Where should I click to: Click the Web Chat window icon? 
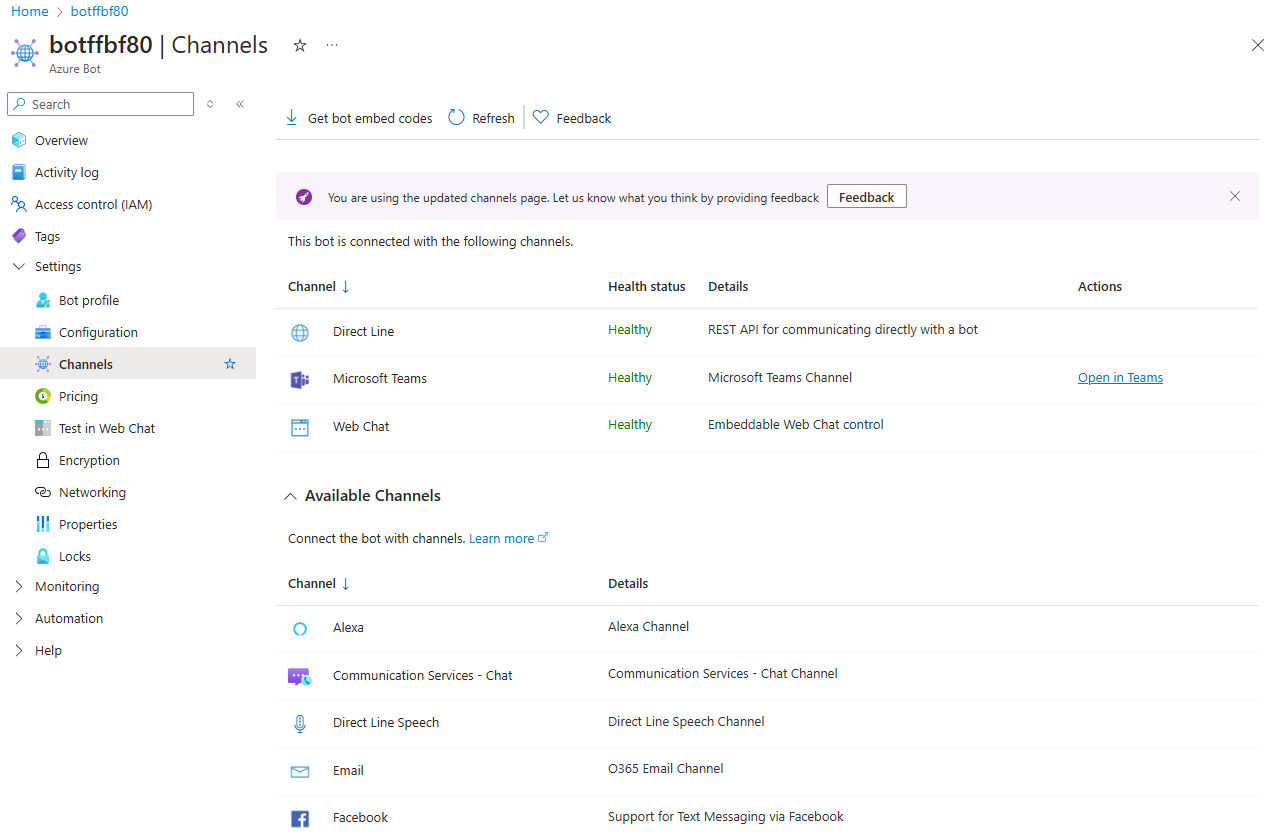300,427
